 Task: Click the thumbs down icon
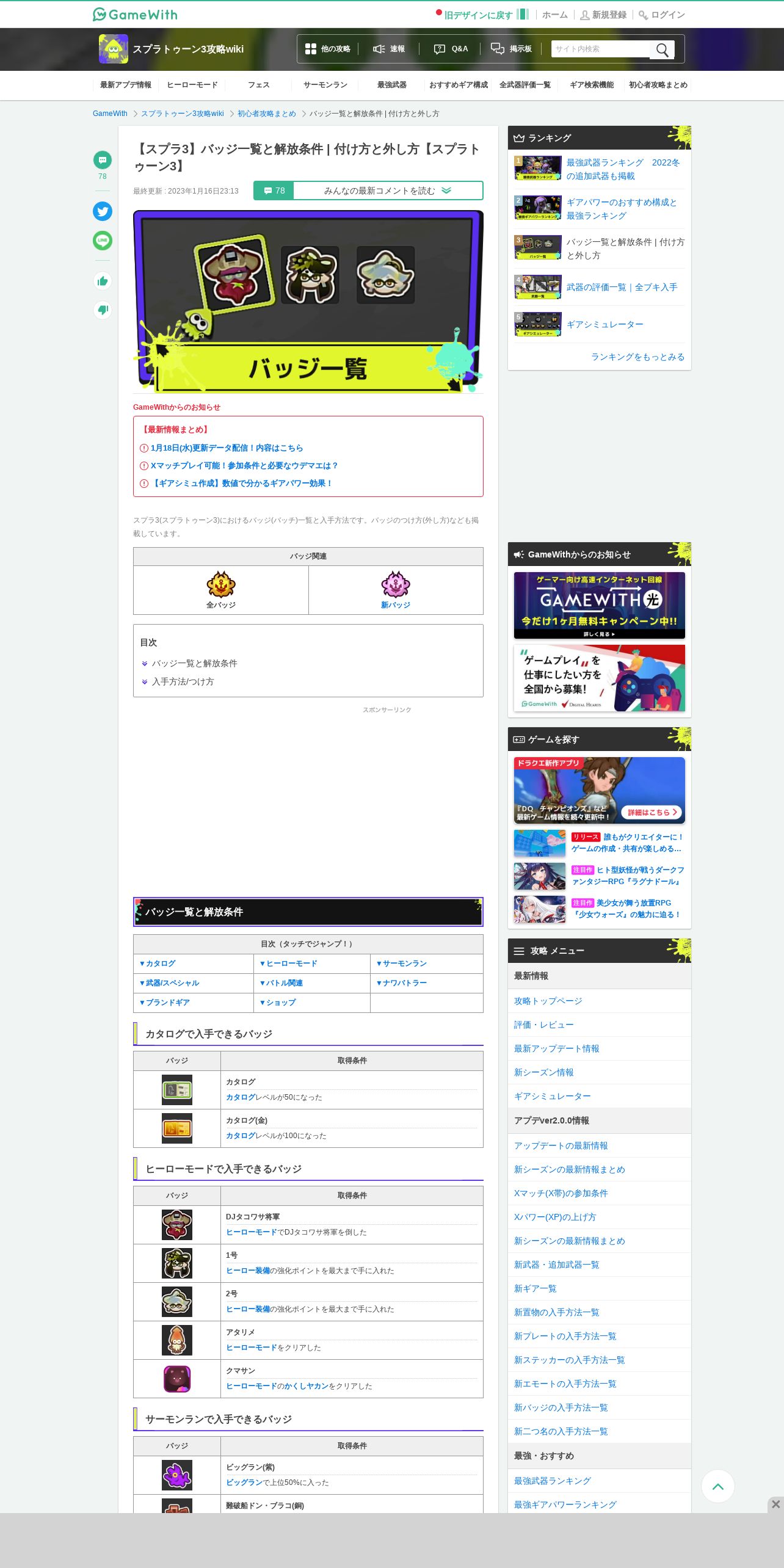tap(103, 310)
